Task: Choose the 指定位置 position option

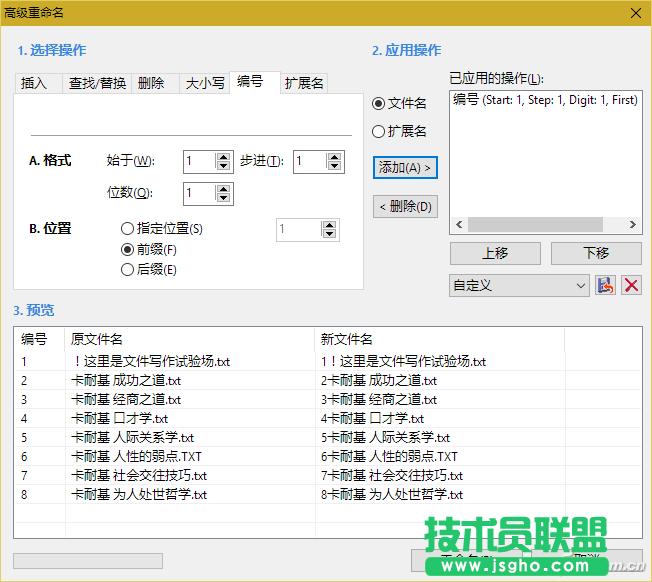Action: click(x=127, y=229)
